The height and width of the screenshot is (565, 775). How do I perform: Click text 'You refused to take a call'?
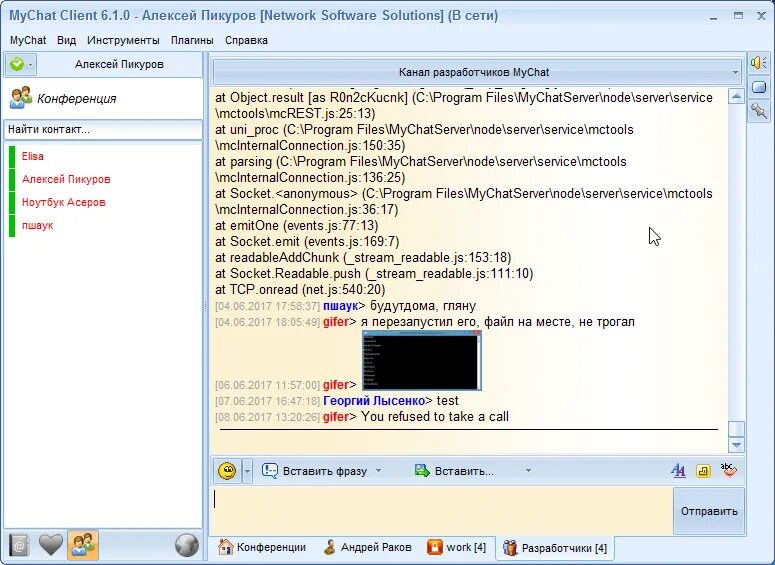(435, 417)
